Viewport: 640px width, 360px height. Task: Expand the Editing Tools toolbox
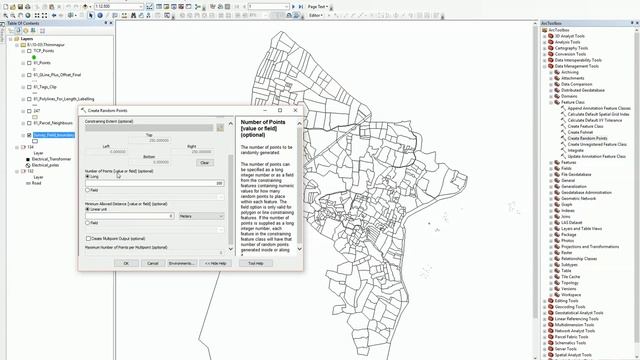[544, 301]
